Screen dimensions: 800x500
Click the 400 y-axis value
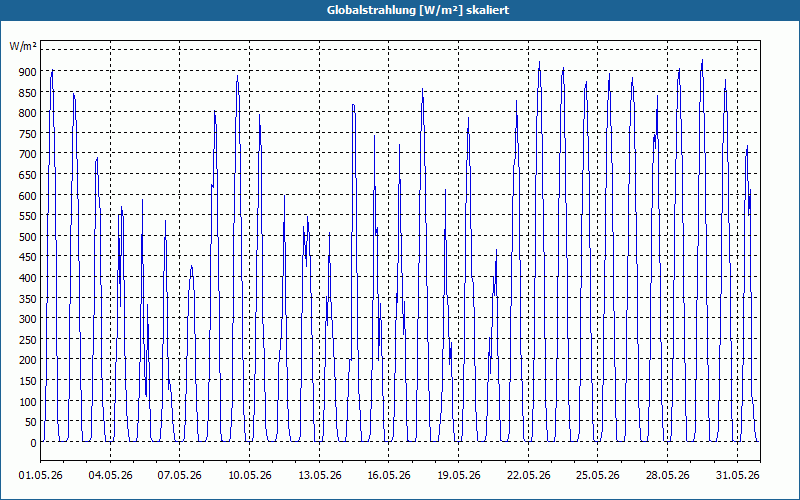tap(27, 278)
